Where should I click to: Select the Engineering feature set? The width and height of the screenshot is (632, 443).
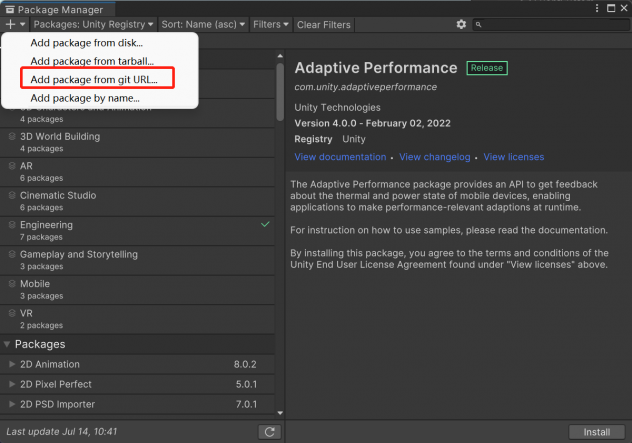[137, 231]
